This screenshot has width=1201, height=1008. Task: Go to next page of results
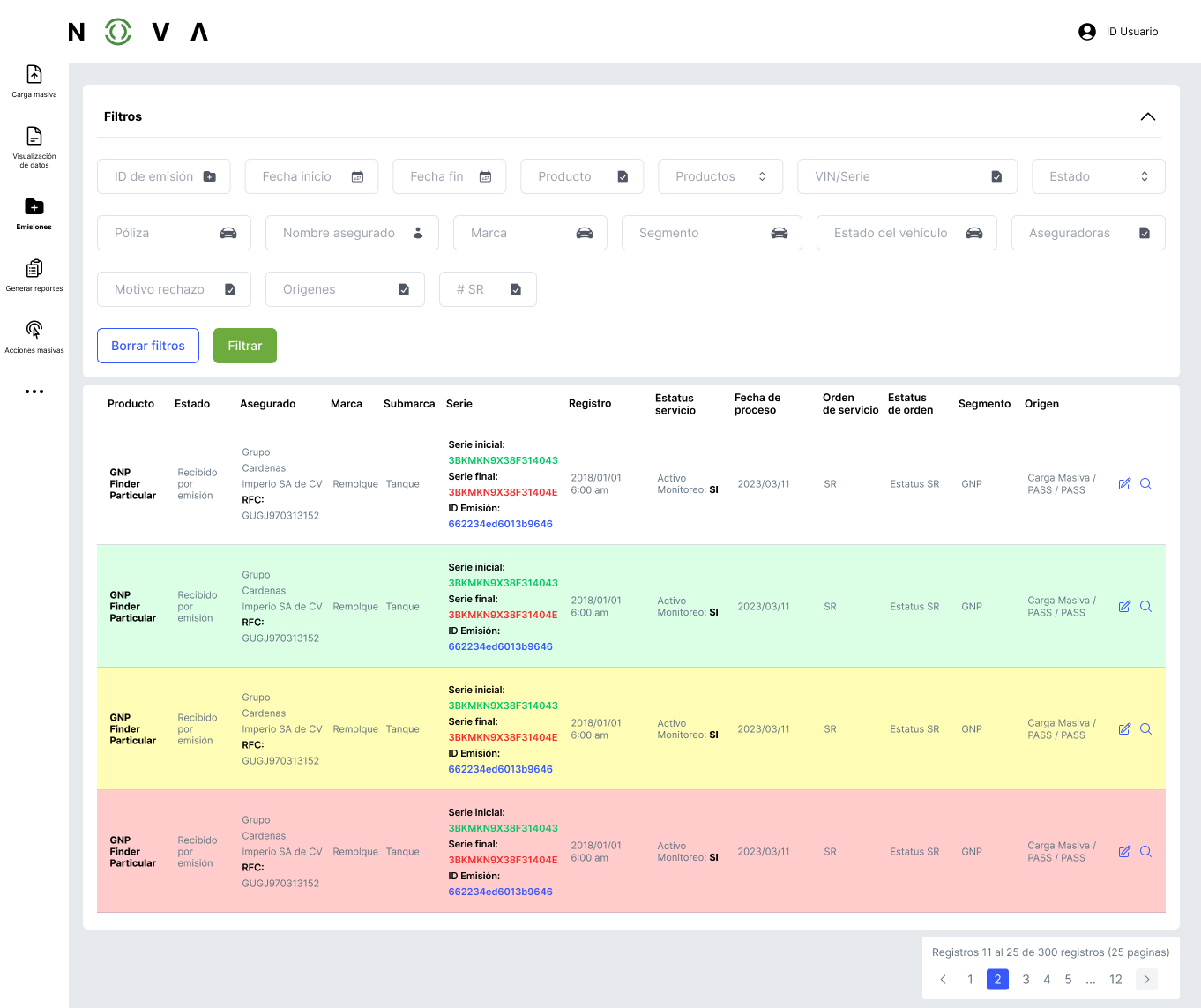pos(1146,979)
